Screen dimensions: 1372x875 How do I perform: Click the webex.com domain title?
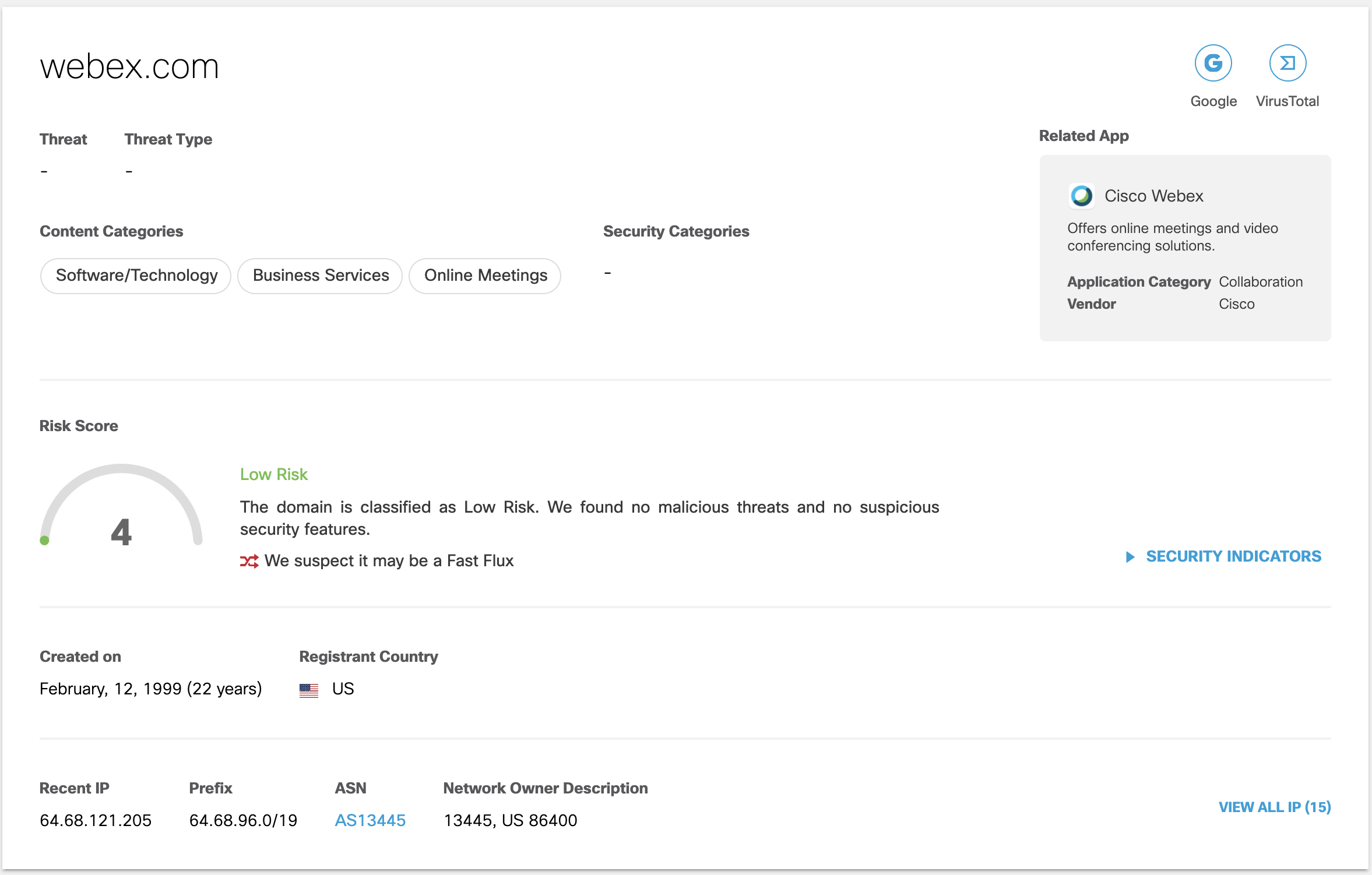[x=129, y=66]
